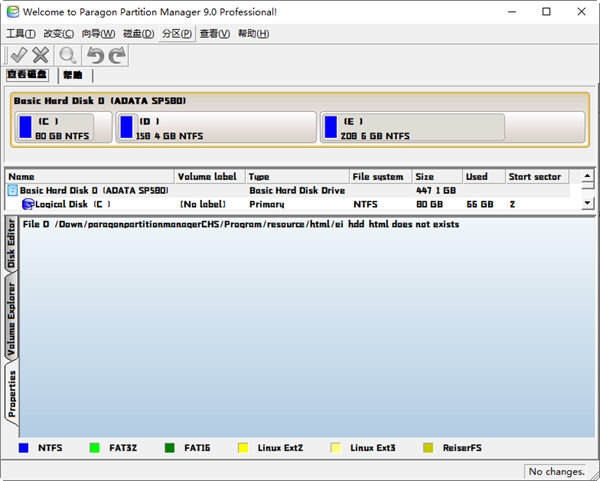Click the Apply changes checkmark icon
Viewport: 600px width, 481px height.
18,55
